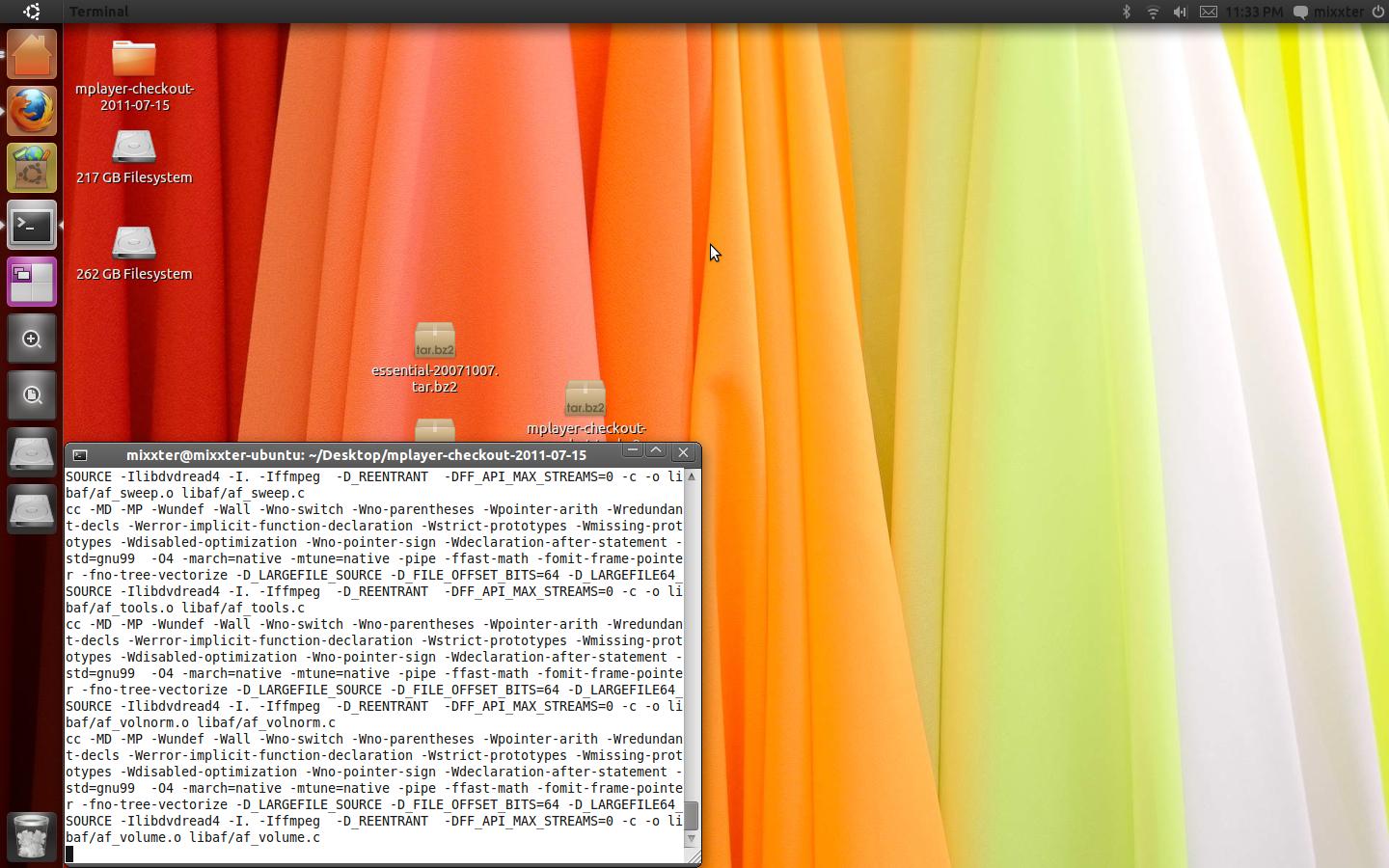The height and width of the screenshot is (868, 1389).
Task: Click the terminal scrollbar up arrow
Action: [692, 476]
